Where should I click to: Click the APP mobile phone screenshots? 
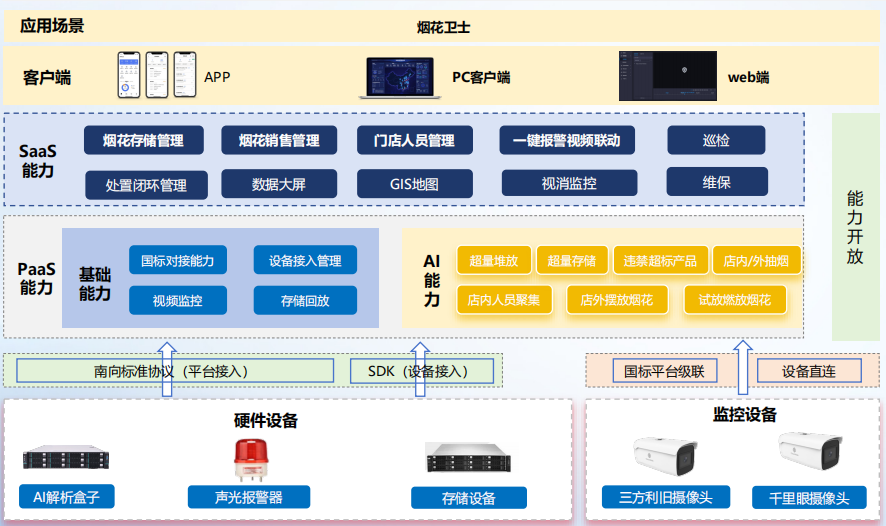[x=157, y=76]
